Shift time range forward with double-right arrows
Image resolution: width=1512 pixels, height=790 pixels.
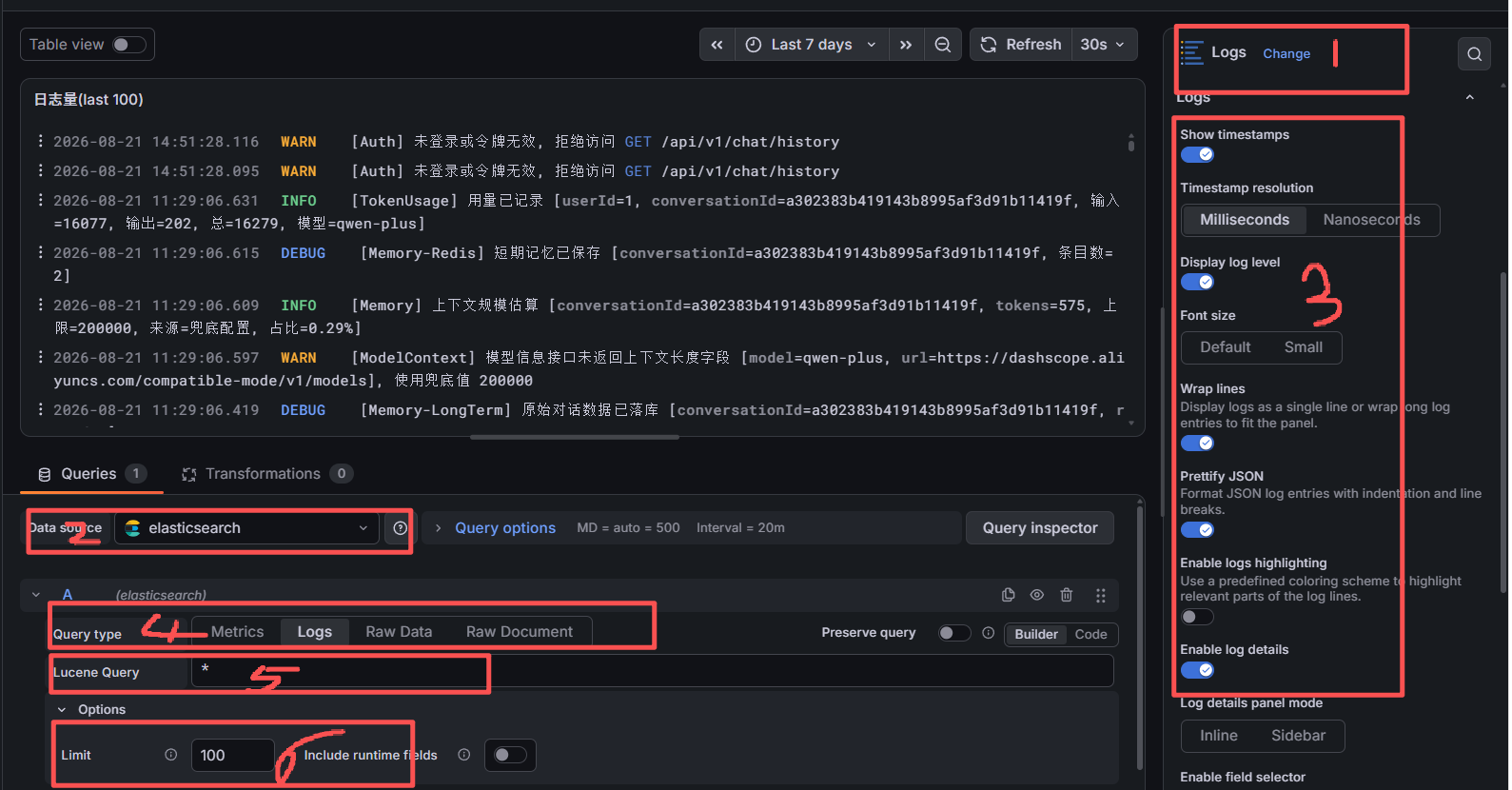coord(906,45)
